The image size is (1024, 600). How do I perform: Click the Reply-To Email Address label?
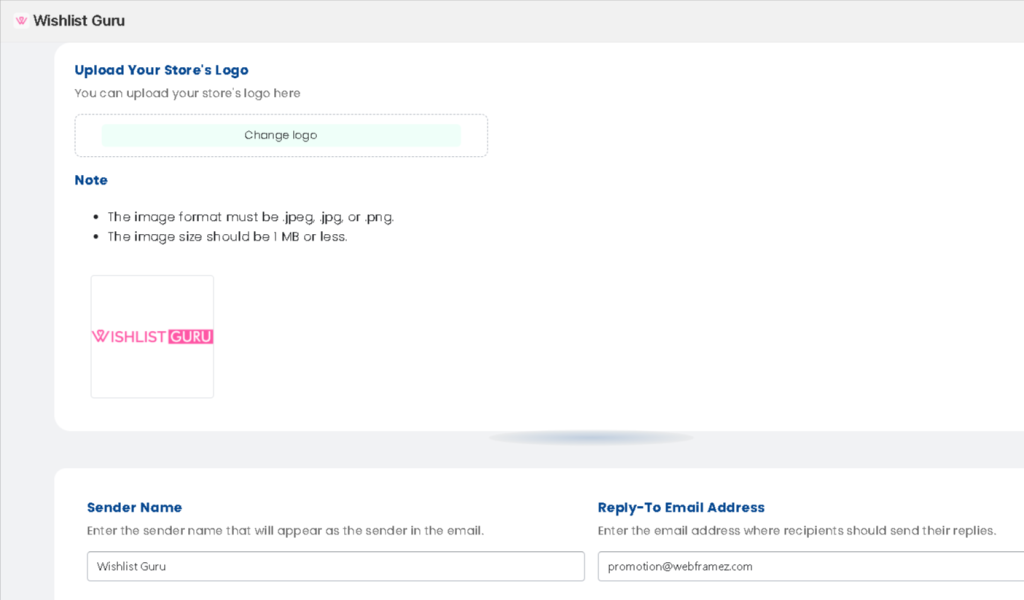681,508
